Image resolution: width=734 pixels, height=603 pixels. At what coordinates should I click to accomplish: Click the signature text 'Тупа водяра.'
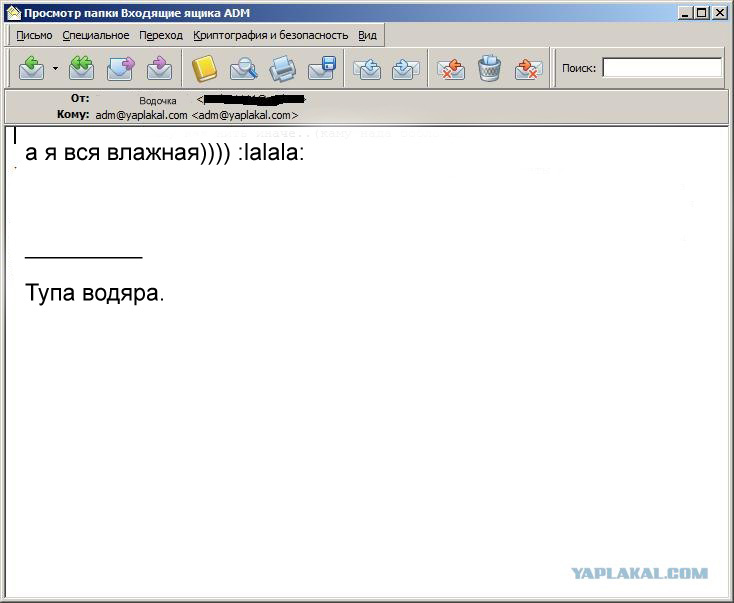coord(95,293)
